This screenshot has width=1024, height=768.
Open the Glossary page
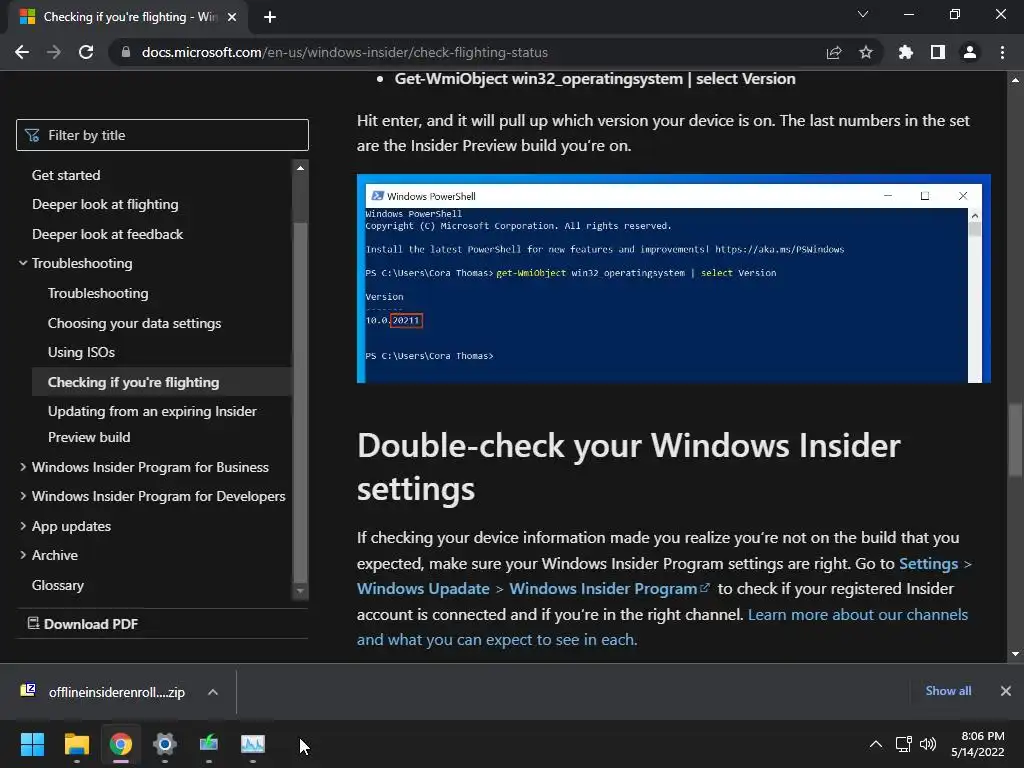click(x=57, y=585)
